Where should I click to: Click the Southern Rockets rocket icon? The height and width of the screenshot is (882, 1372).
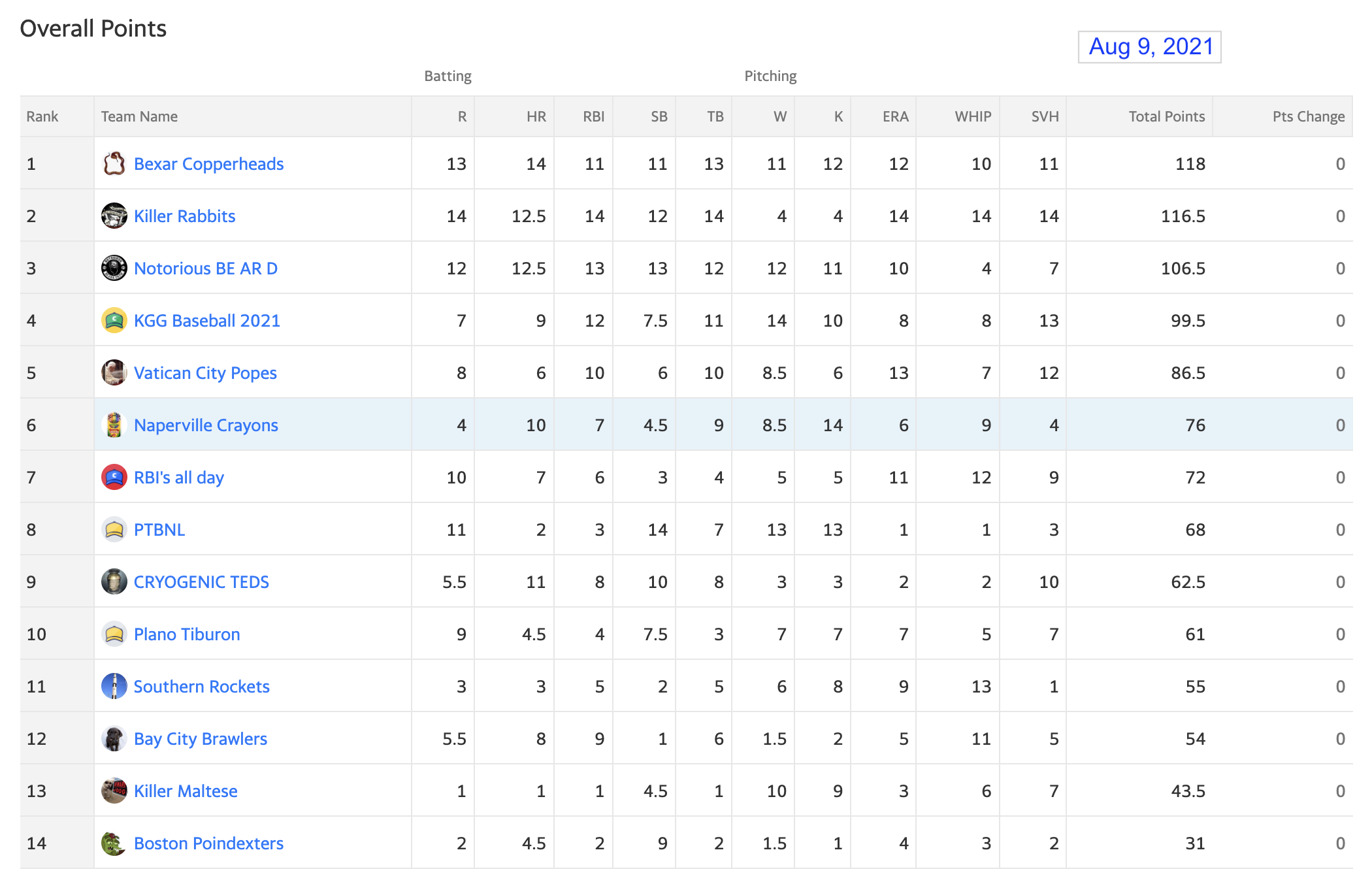coord(114,686)
